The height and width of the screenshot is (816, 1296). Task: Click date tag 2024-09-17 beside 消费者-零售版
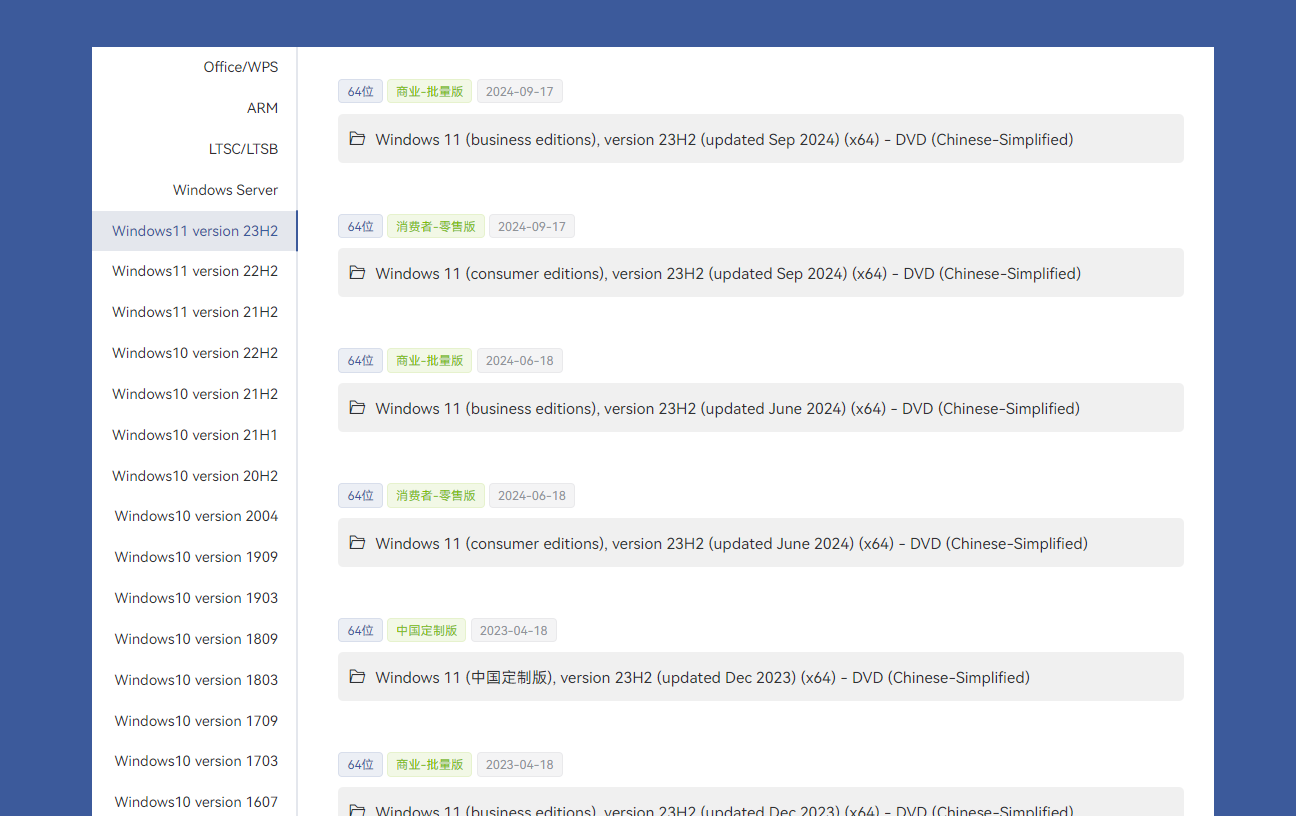pos(531,227)
